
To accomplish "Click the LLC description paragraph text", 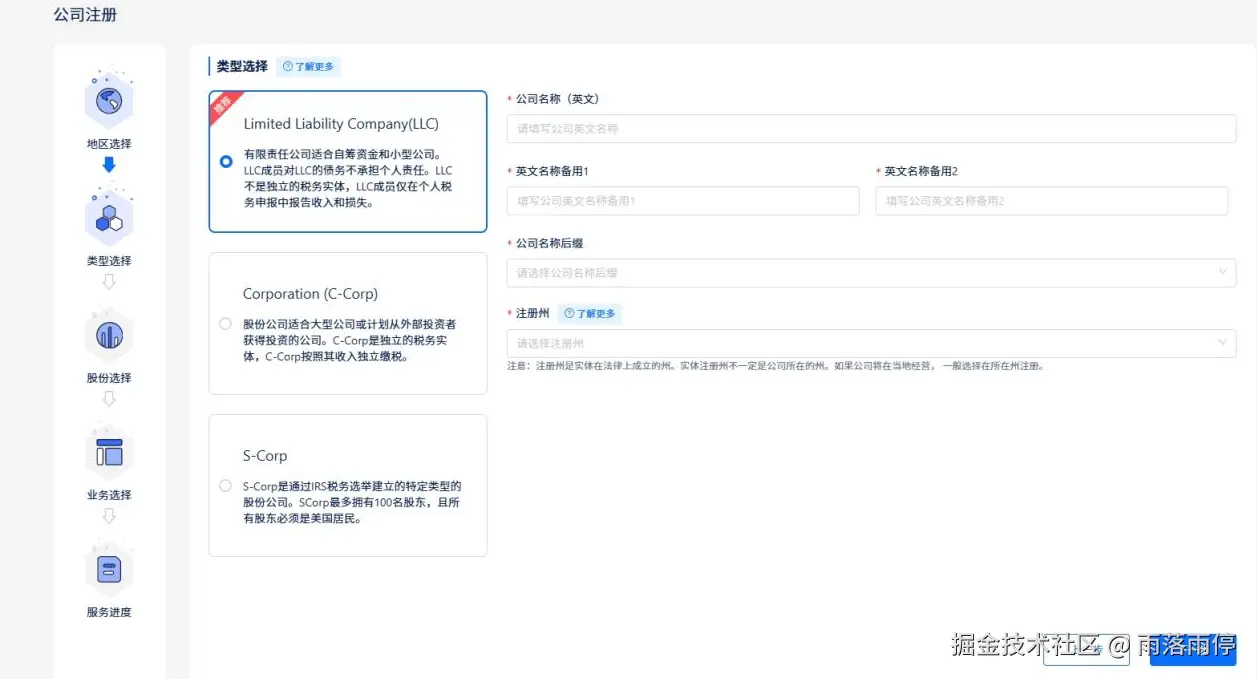I will coord(349,178).
